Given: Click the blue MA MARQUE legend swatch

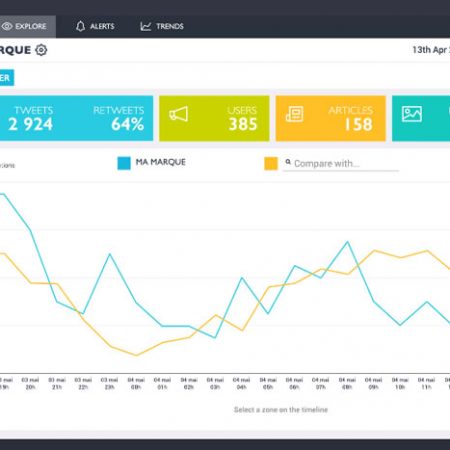Looking at the screenshot, I should pyautogui.click(x=124, y=163).
